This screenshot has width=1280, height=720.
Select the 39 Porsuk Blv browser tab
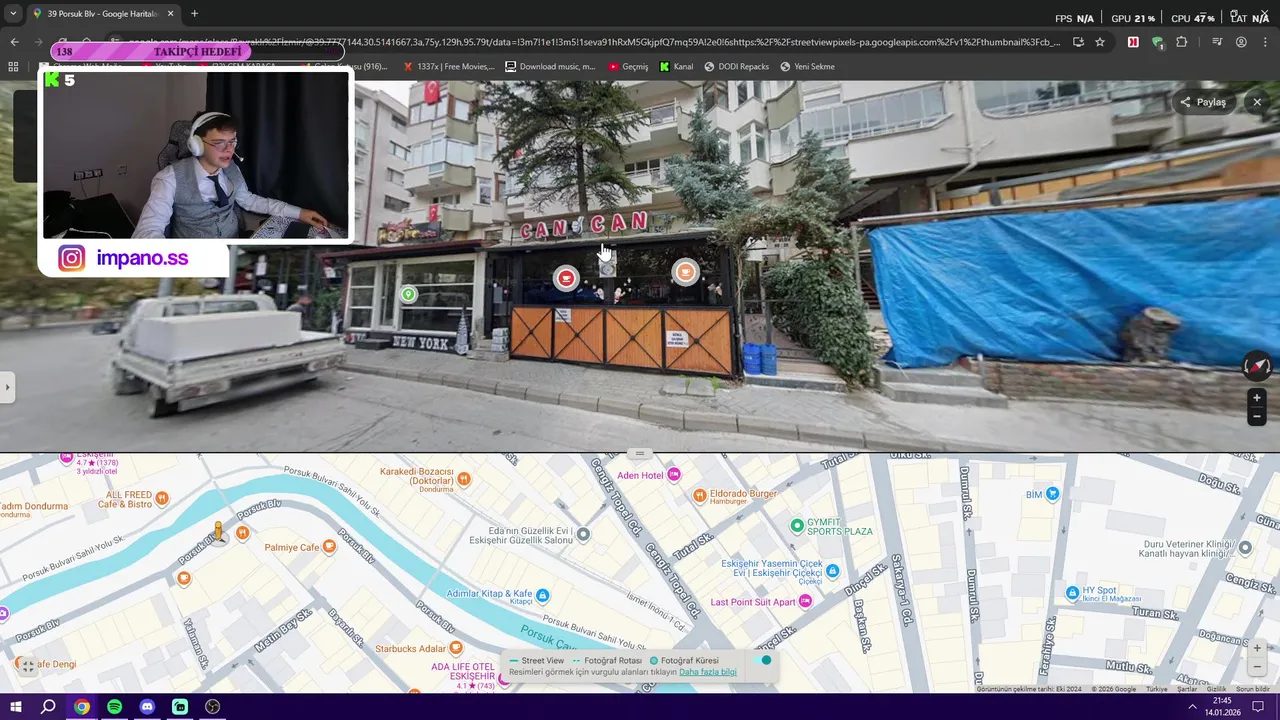coord(102,14)
